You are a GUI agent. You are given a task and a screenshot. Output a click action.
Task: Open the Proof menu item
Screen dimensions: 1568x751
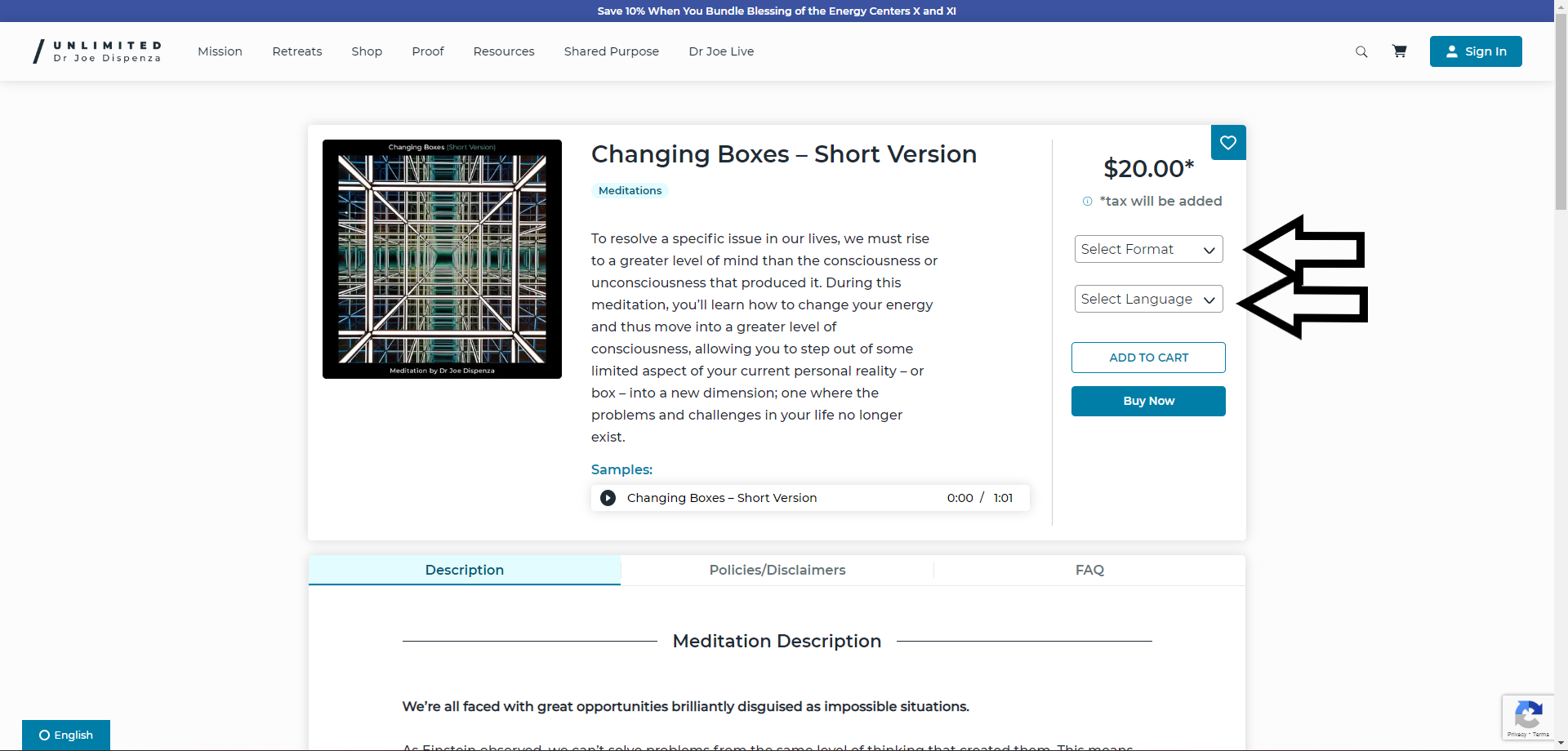tap(428, 51)
